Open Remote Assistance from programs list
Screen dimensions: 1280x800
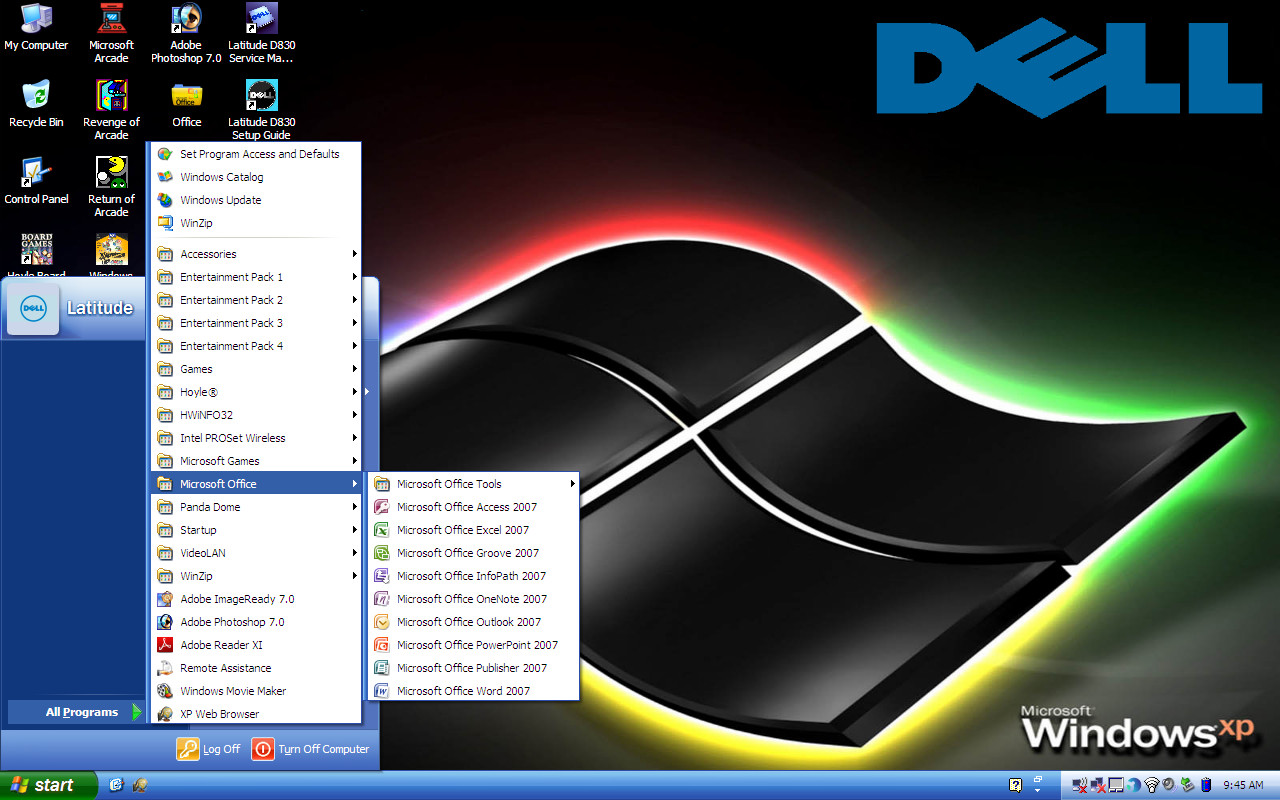[x=256, y=668]
